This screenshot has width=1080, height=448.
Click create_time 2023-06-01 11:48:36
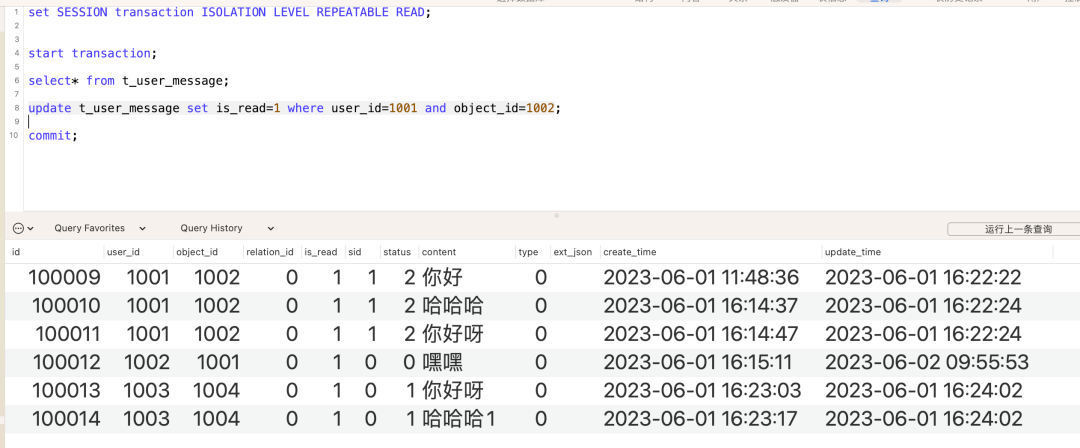(701, 278)
